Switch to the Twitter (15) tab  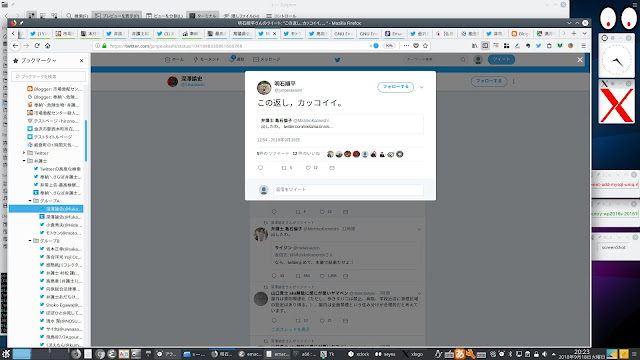click(39, 34)
